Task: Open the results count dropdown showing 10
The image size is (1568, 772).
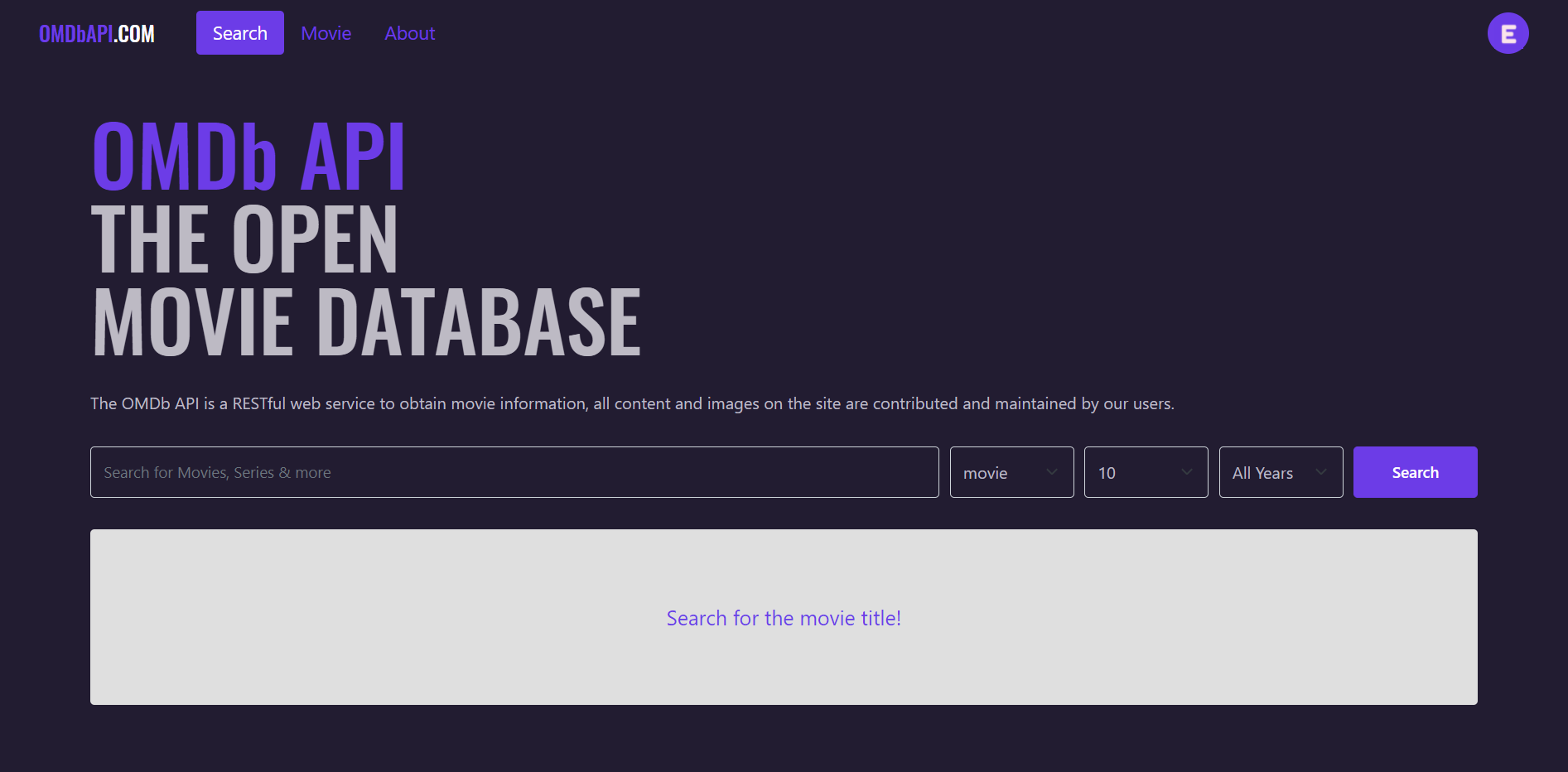Action: click(x=1146, y=472)
